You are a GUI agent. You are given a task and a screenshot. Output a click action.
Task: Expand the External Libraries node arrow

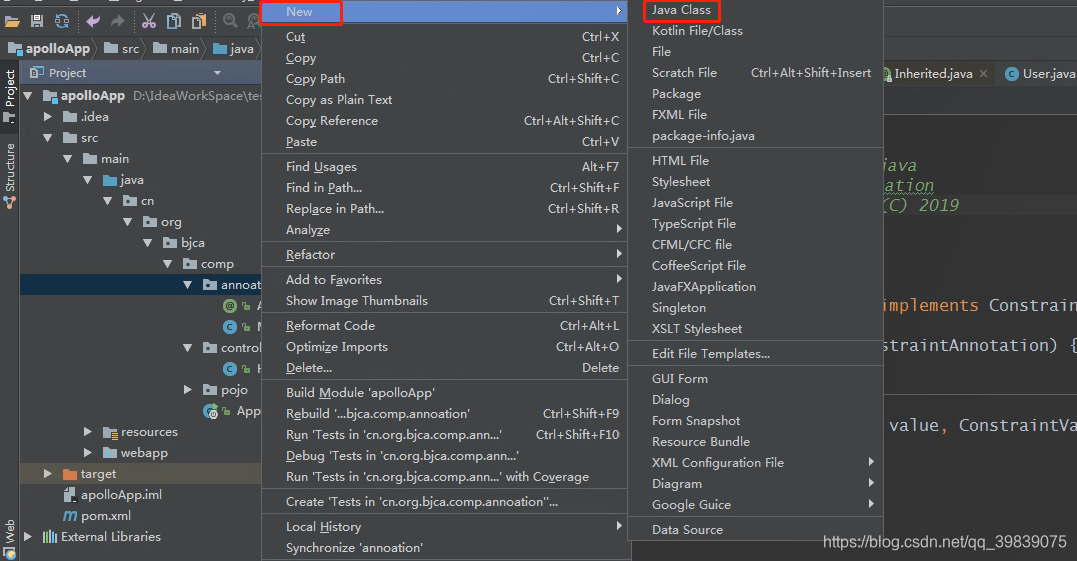(x=28, y=537)
